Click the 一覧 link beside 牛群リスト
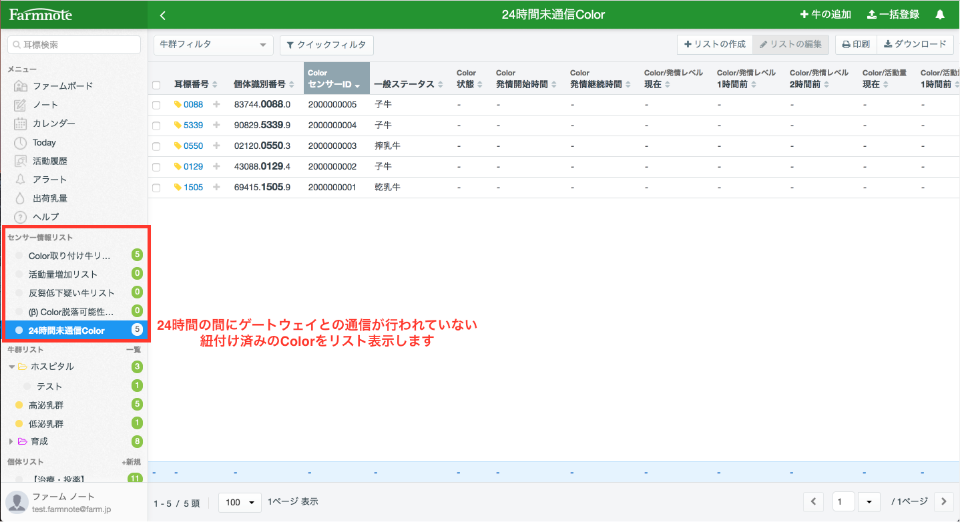The image size is (960, 523). [x=133, y=350]
